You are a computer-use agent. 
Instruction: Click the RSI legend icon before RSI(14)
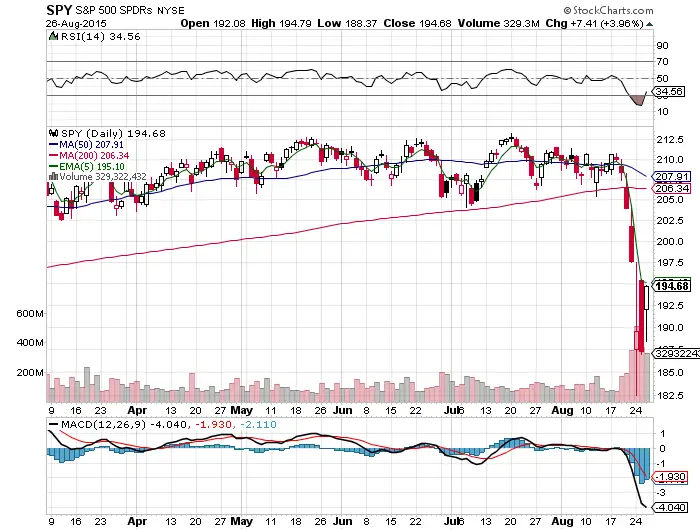53,36
